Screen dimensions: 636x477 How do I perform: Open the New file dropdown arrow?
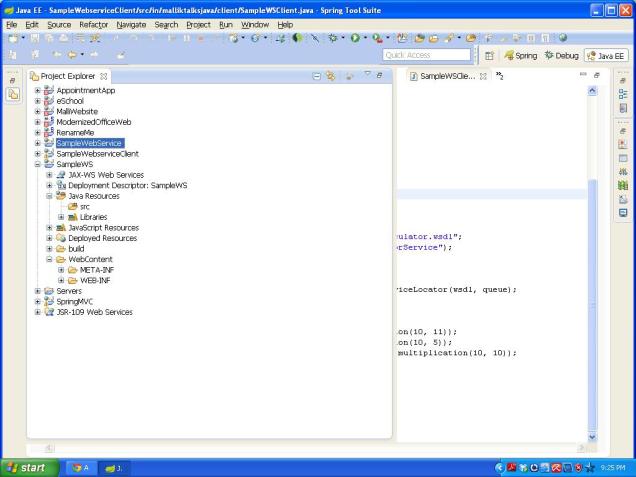tap(23, 38)
